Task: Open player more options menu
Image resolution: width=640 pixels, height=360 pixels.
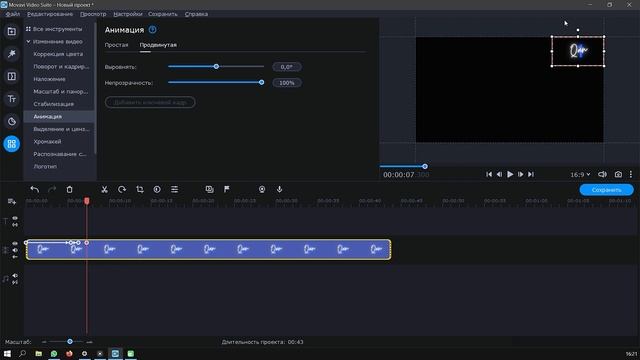Action: 631,174
